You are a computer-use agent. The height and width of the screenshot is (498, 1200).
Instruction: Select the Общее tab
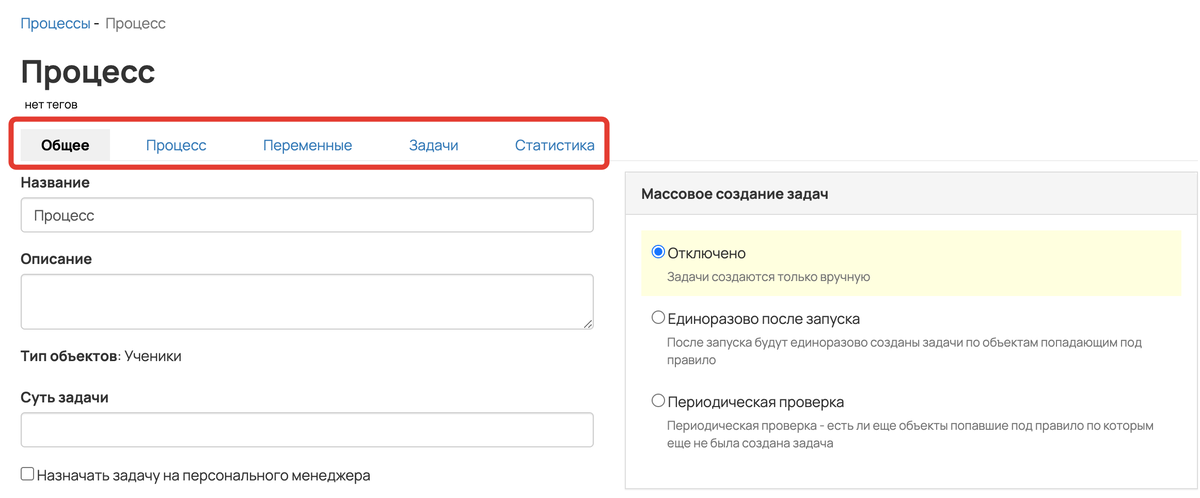65,145
